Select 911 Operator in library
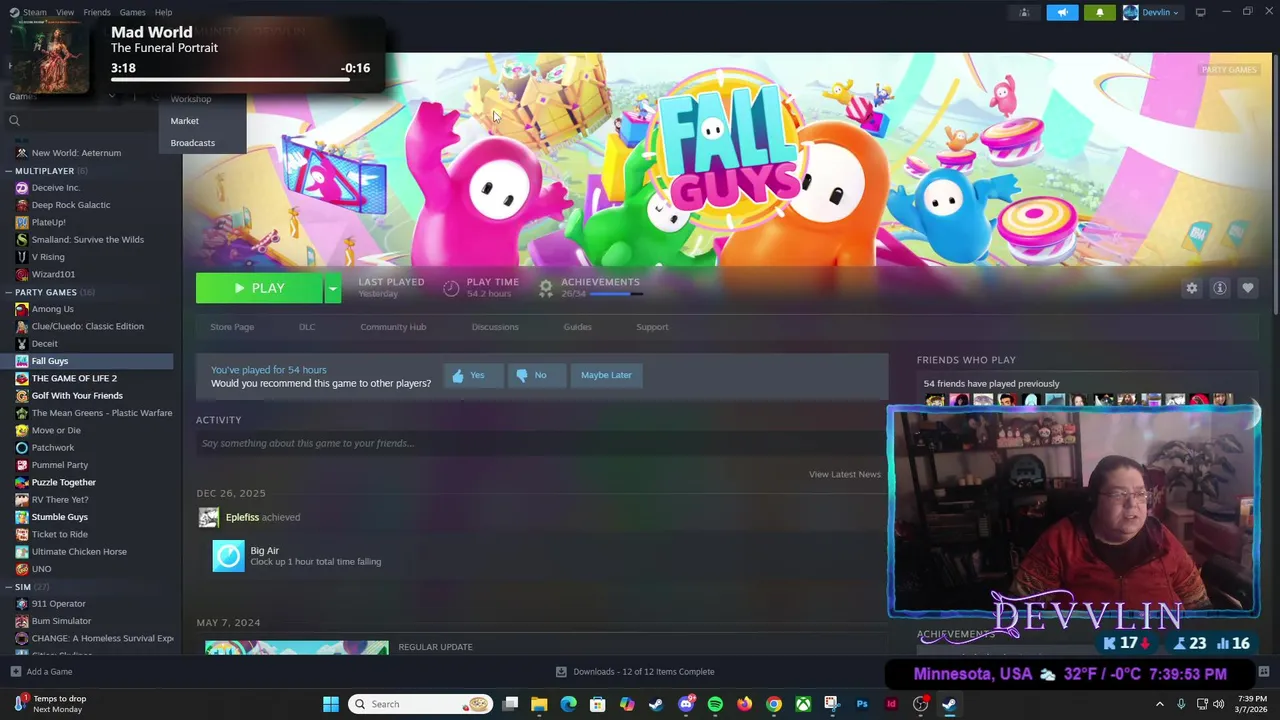This screenshot has width=1280, height=720. (x=59, y=604)
